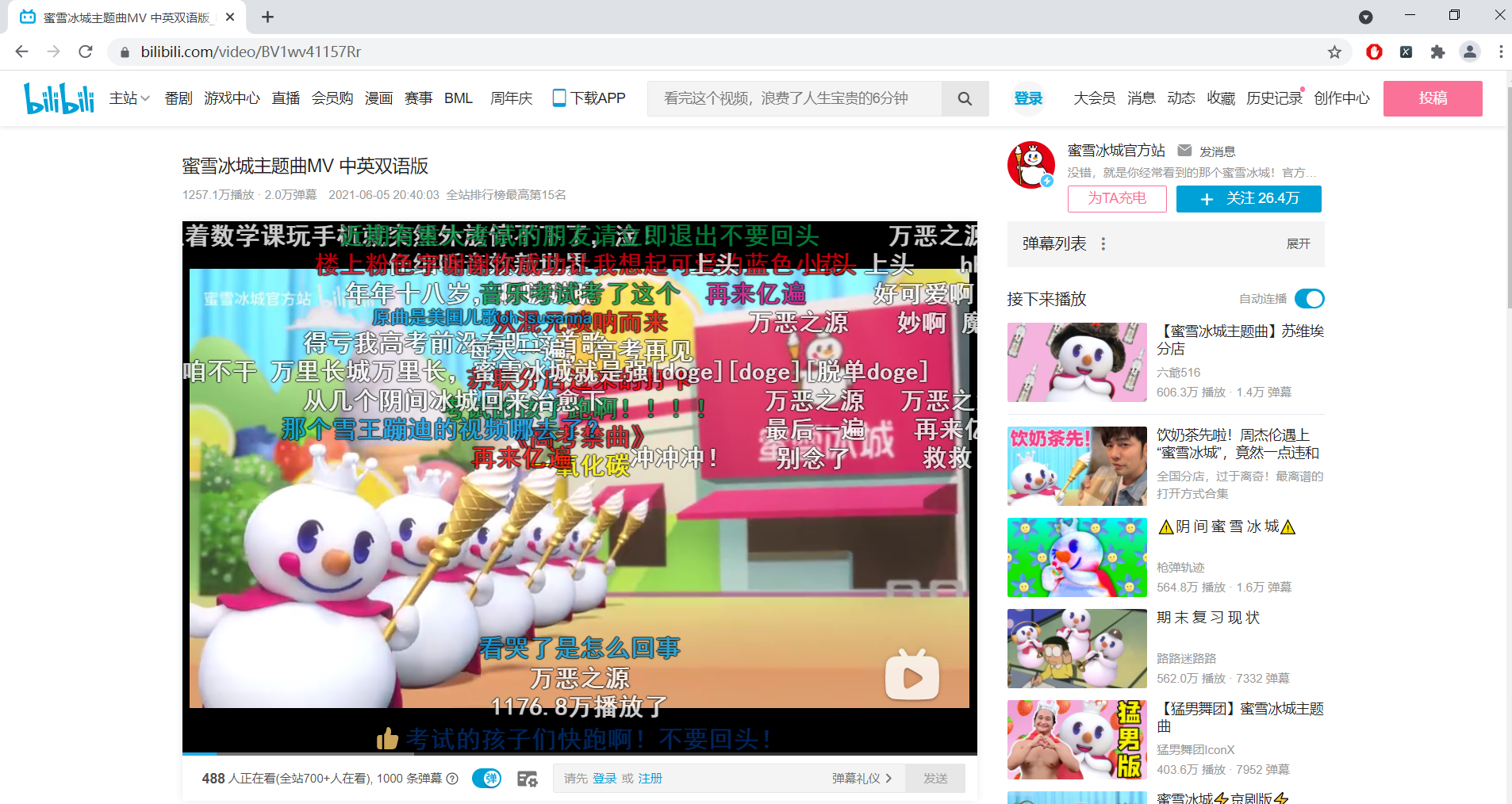Open the 漫画 section
Screen dimensions: 1512x804
point(378,98)
